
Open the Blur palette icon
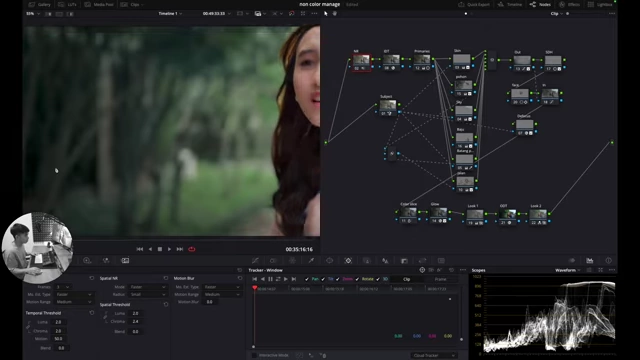tap(385, 260)
